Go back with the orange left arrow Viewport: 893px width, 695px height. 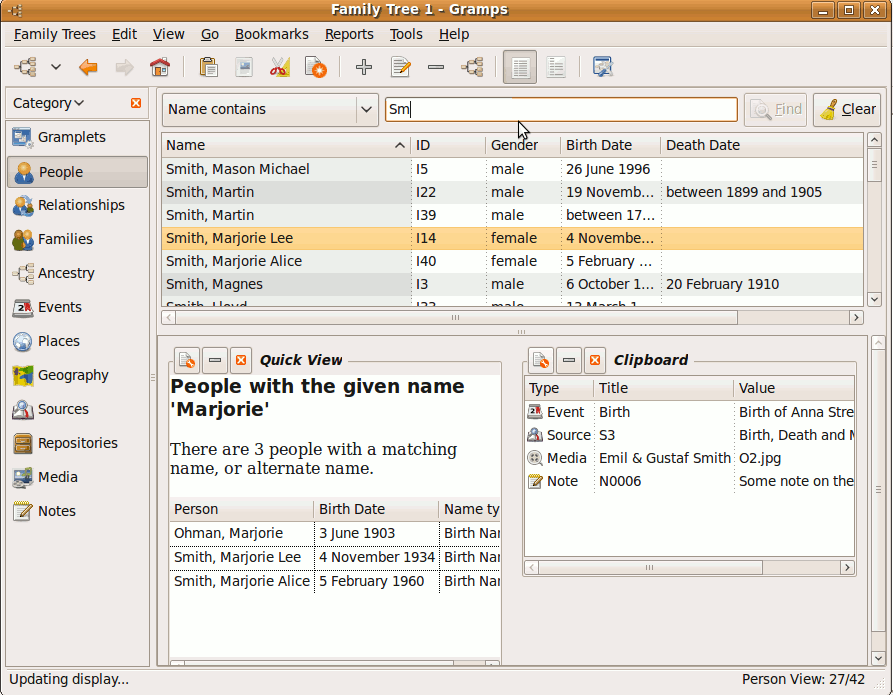tap(88, 67)
